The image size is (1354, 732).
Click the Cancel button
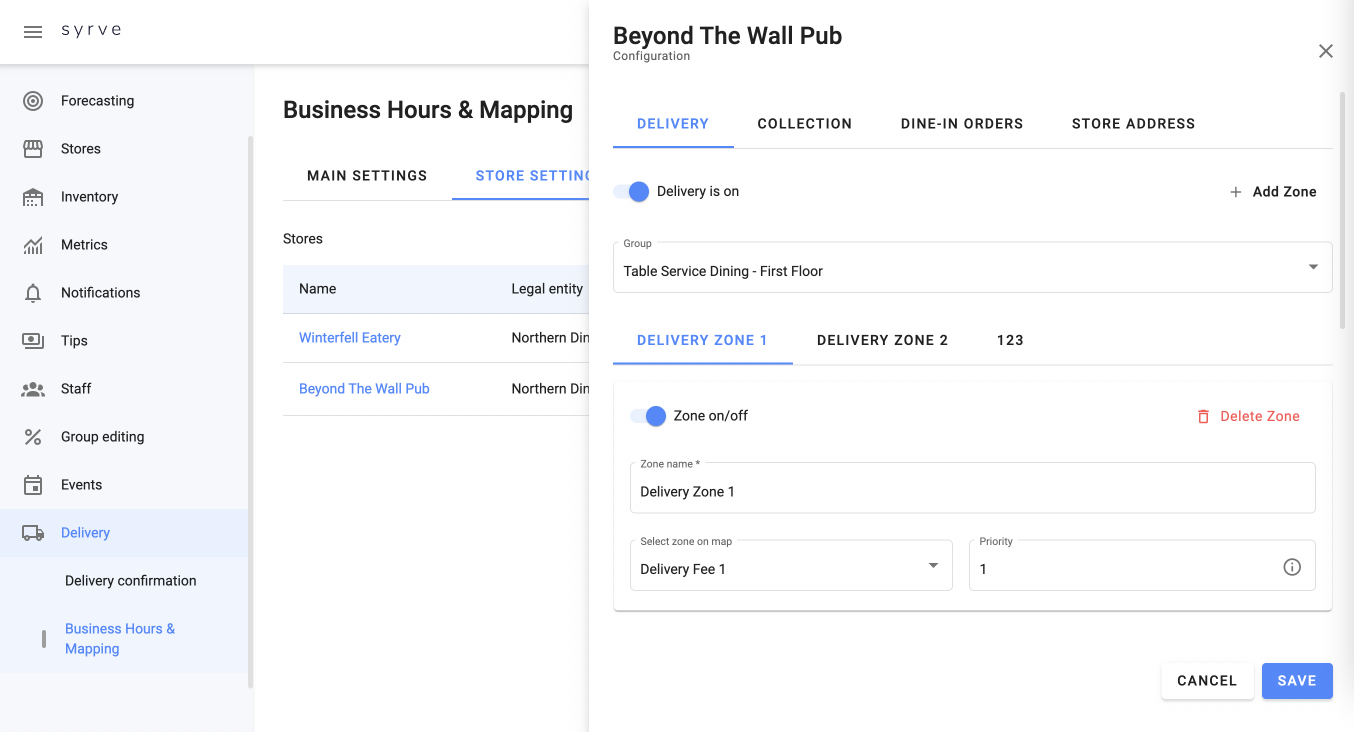[1206, 681]
